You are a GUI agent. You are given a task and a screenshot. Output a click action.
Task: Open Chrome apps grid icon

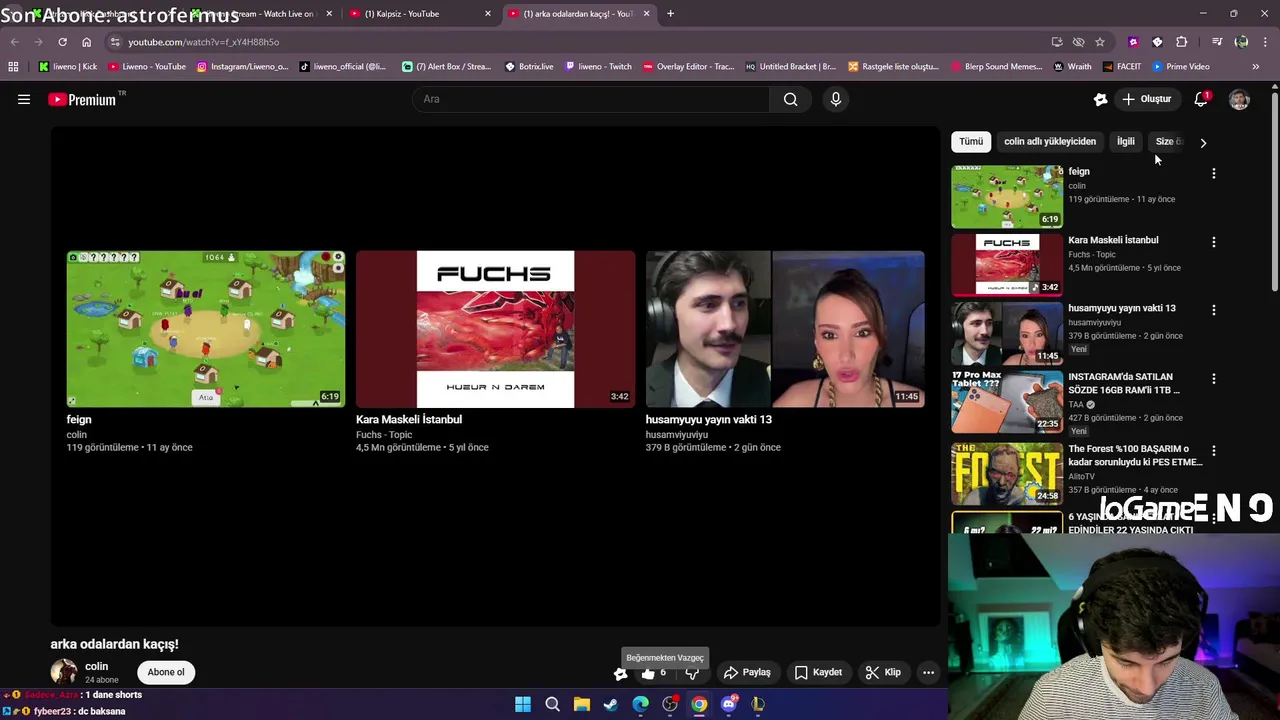[13, 67]
